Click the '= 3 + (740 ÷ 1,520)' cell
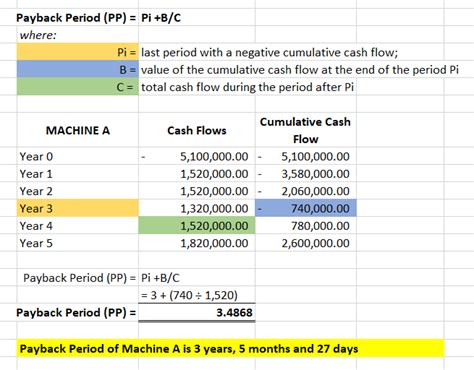The height and width of the screenshot is (370, 474). pos(197,295)
